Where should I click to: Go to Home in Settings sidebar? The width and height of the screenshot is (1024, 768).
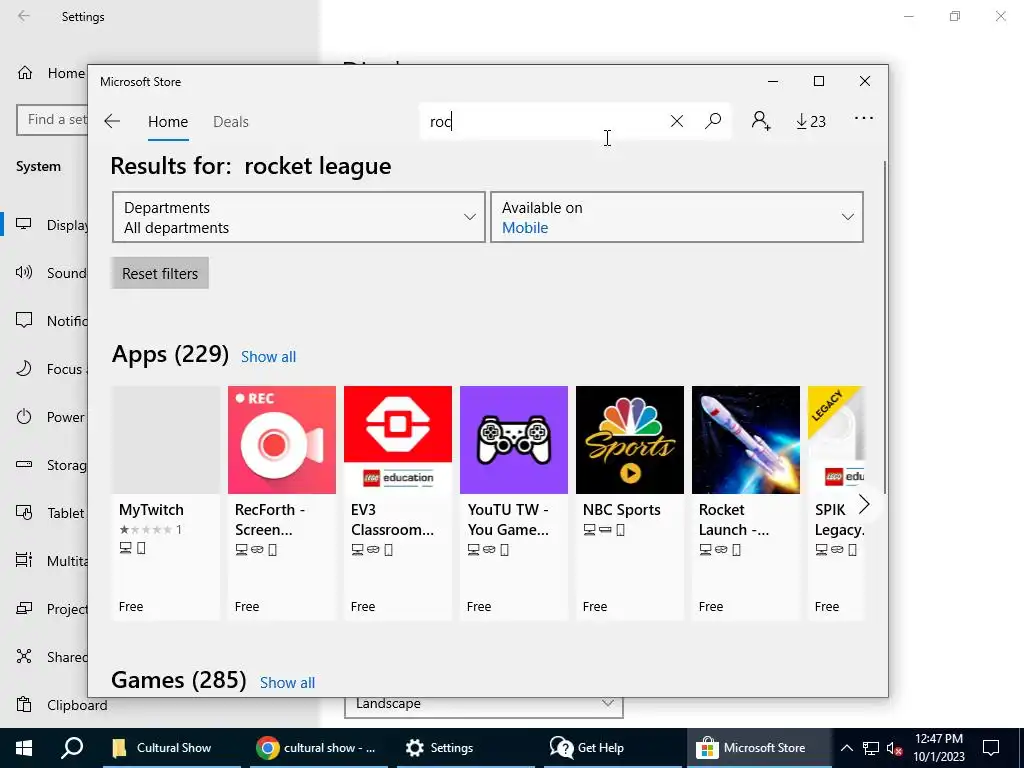pyautogui.click(x=51, y=73)
